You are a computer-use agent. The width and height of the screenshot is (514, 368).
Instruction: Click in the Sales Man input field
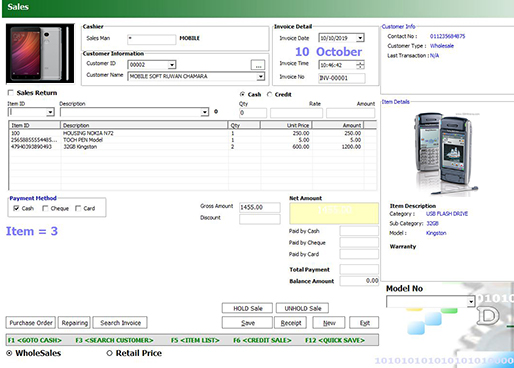coord(152,39)
